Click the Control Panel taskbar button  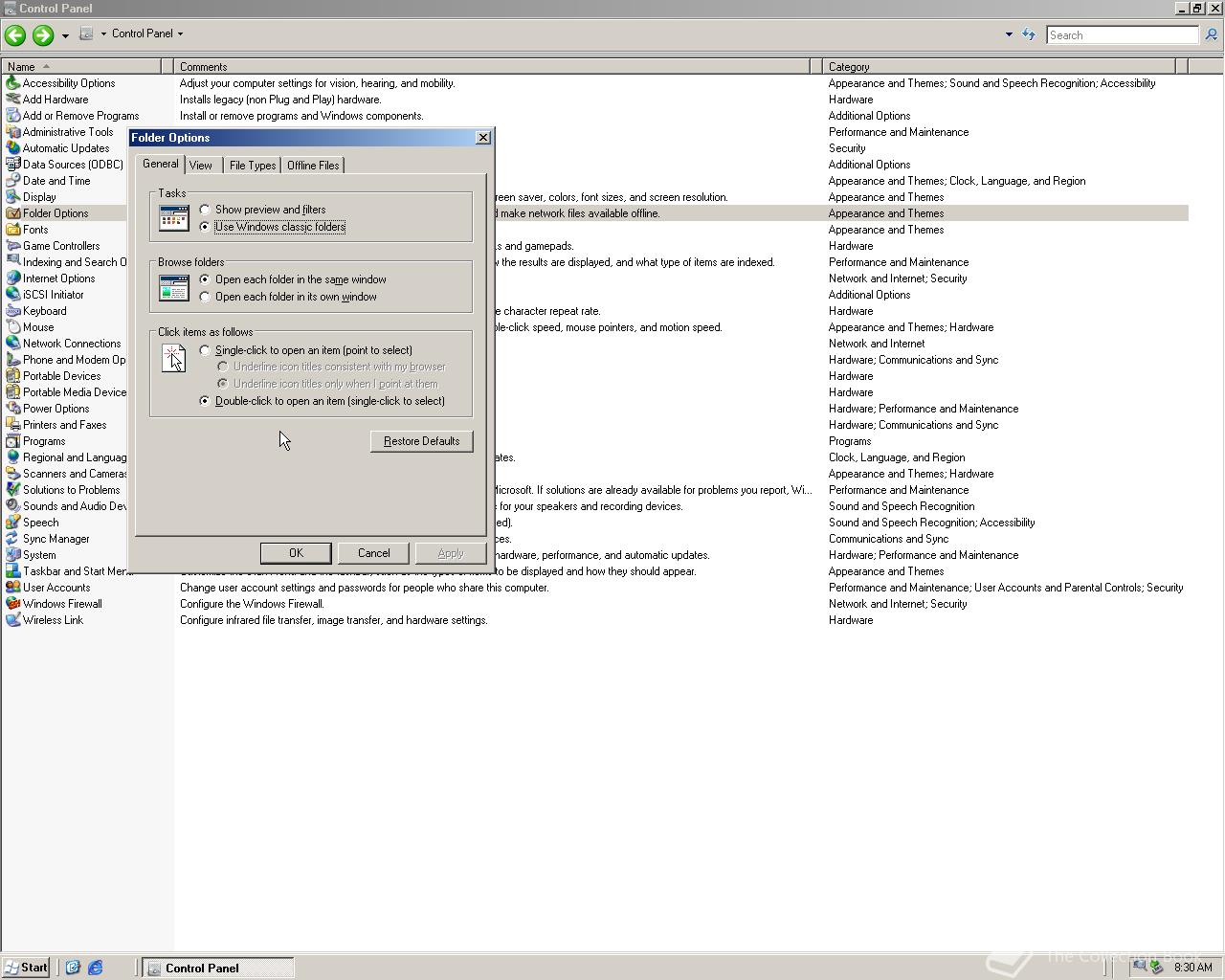pyautogui.click(x=218, y=968)
